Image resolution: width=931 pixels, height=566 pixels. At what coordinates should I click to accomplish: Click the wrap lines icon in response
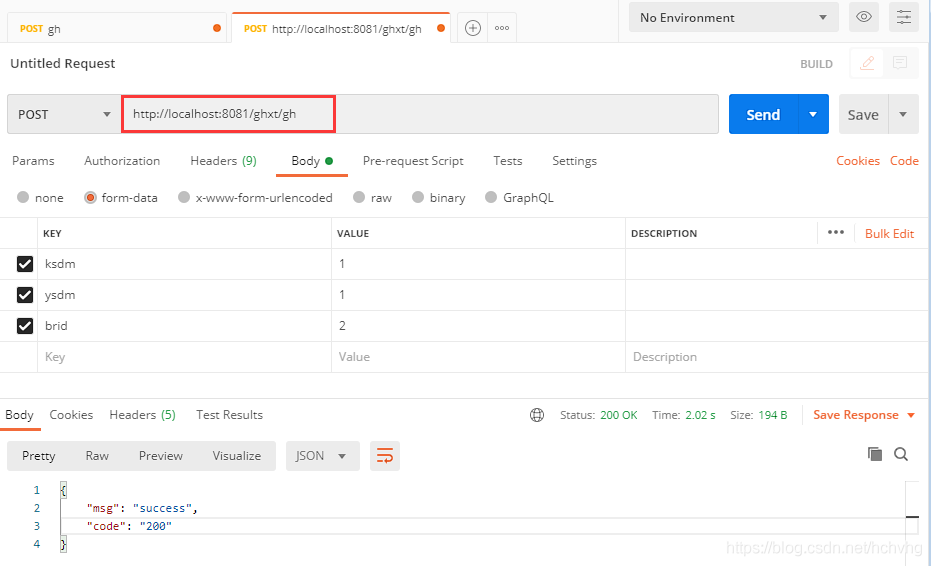coord(384,456)
